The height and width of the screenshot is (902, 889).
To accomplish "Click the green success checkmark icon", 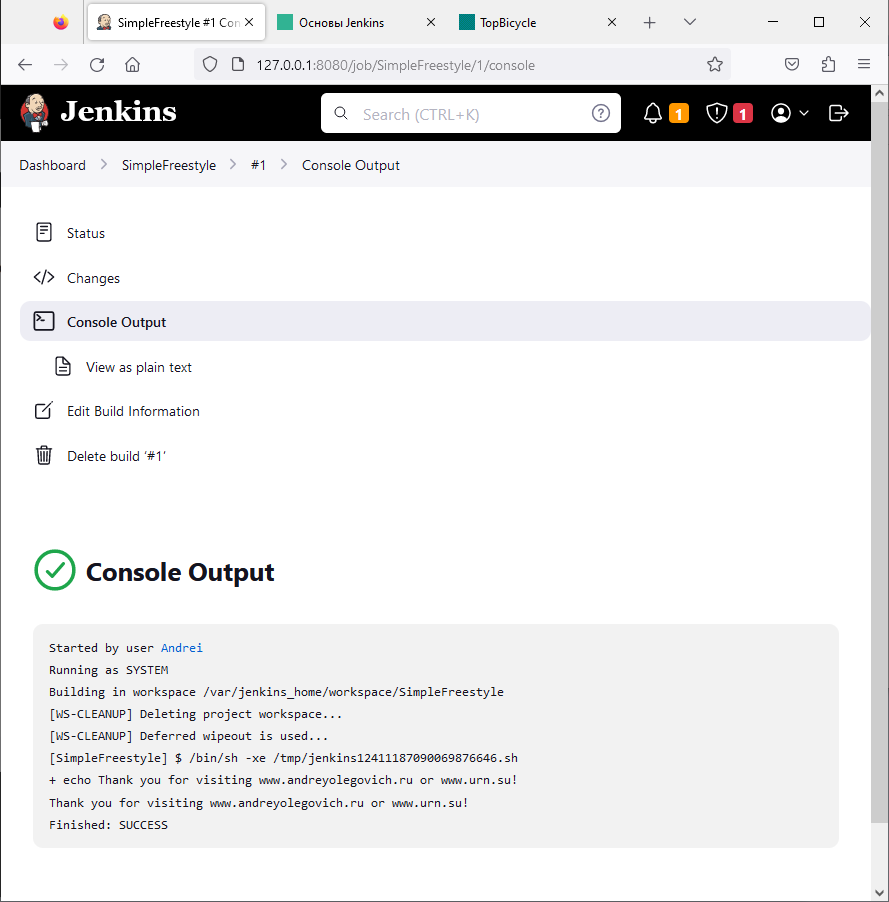I will (55, 570).
